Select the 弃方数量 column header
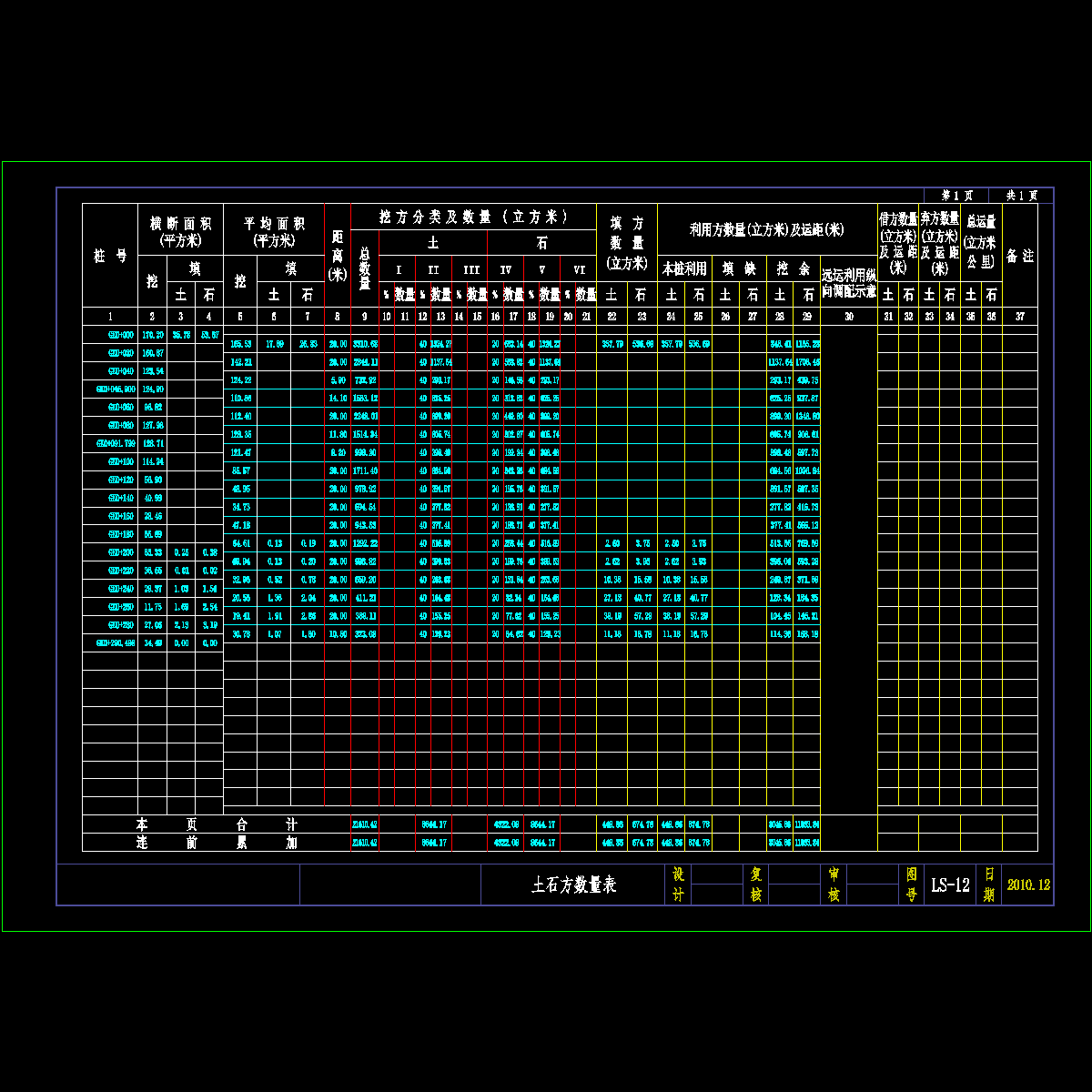This screenshot has width=1092, height=1092. click(939, 243)
